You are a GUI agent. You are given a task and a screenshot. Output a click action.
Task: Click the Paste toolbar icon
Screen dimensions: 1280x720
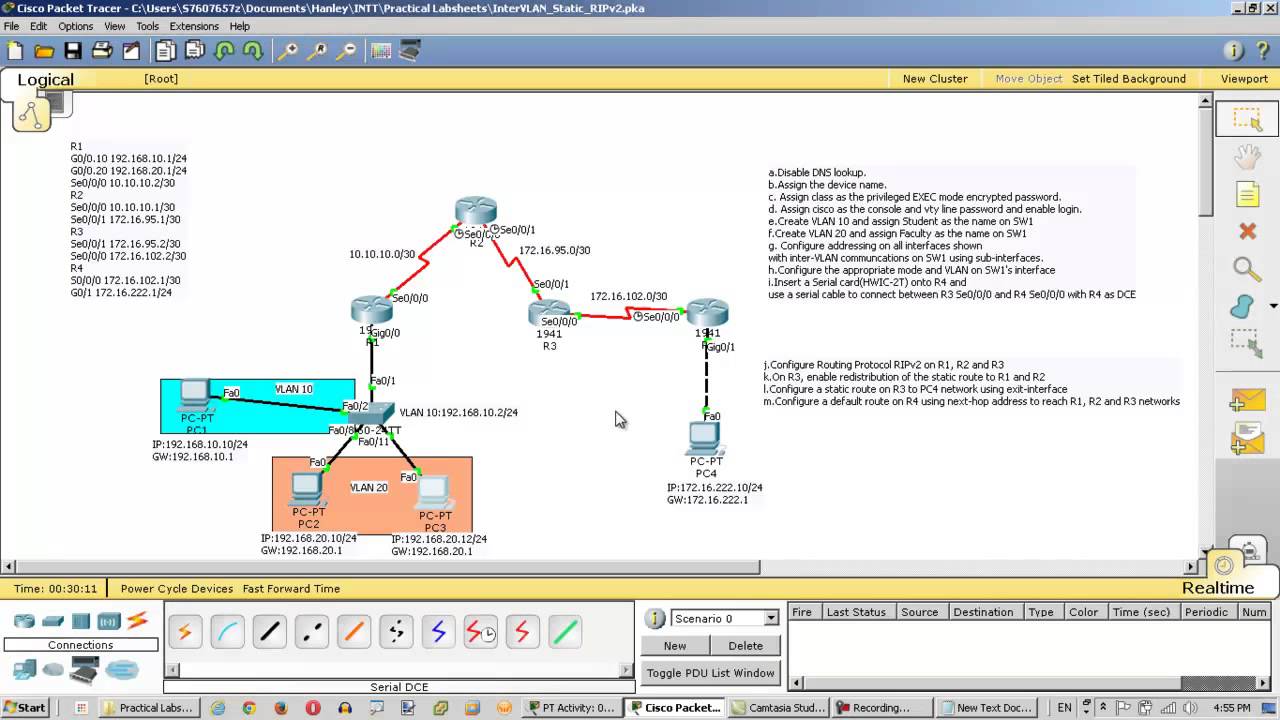click(195, 51)
